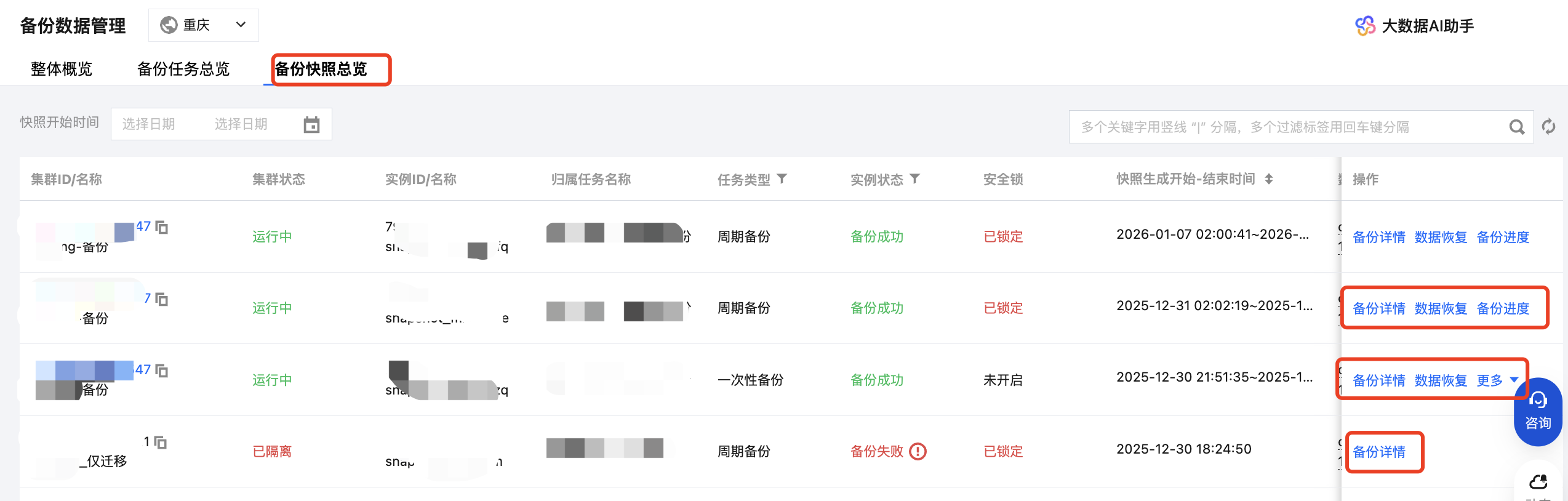Image resolution: width=1568 pixels, height=501 pixels.
Task: Switch to the 整体概览 tab
Action: click(x=62, y=69)
